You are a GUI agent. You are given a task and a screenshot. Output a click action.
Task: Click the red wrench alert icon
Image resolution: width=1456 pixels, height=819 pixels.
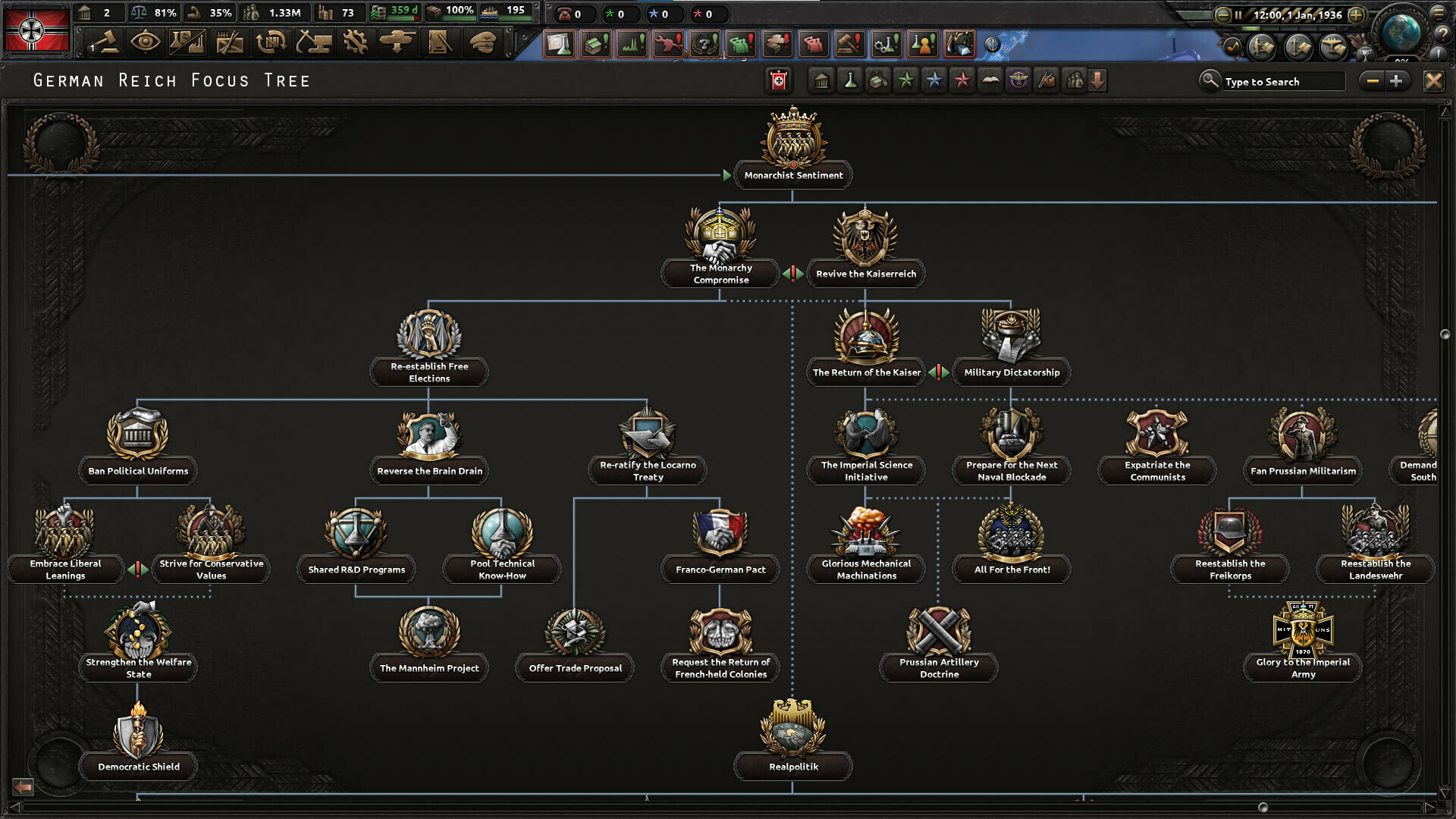coord(669,44)
